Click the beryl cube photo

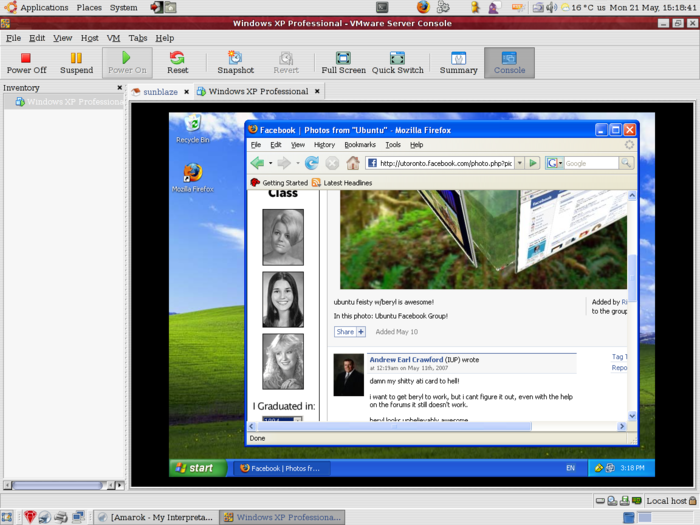[x=483, y=239]
